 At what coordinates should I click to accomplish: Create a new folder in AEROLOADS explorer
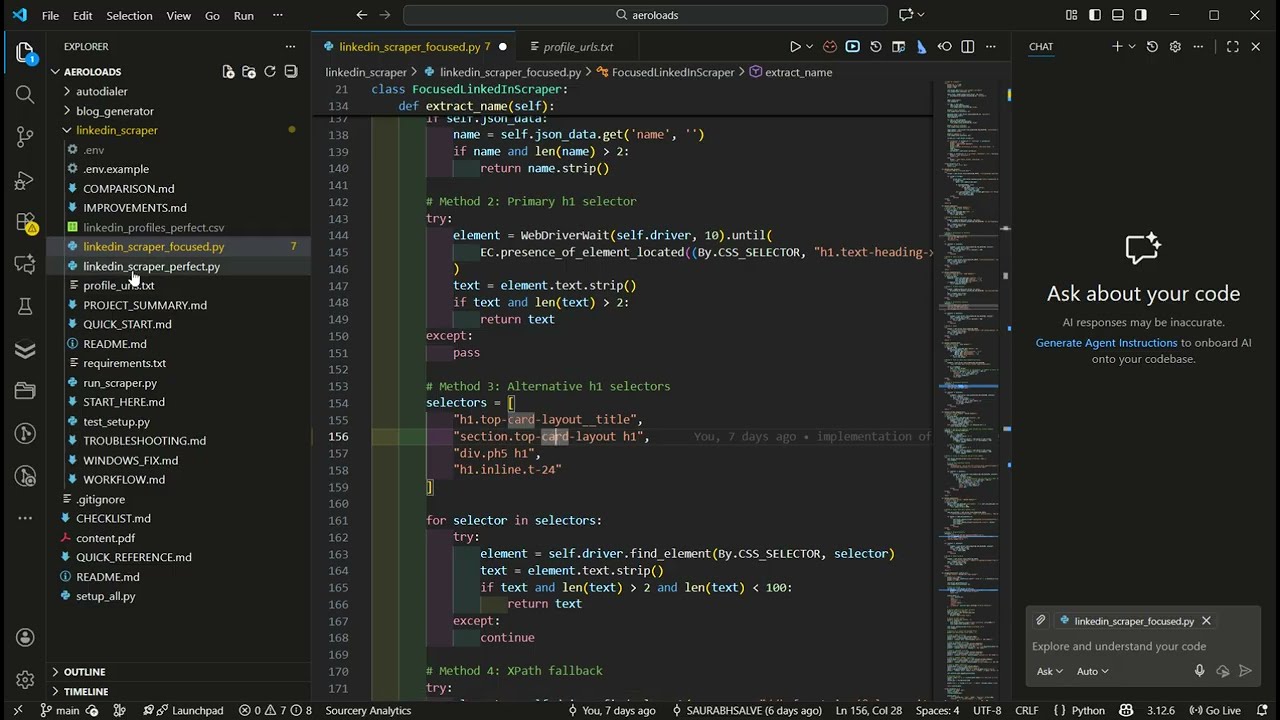click(249, 72)
